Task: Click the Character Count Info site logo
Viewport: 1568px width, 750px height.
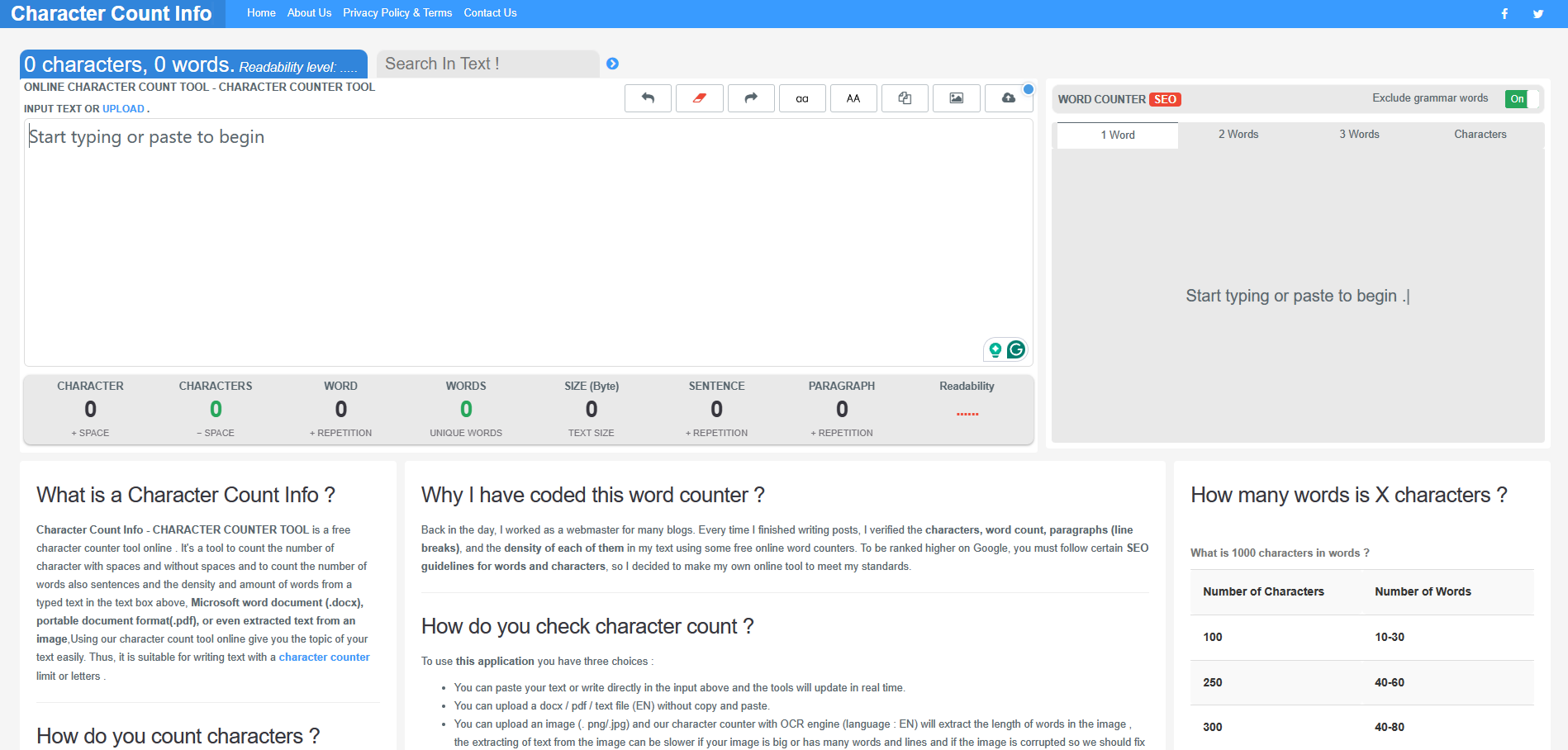Action: [111, 13]
